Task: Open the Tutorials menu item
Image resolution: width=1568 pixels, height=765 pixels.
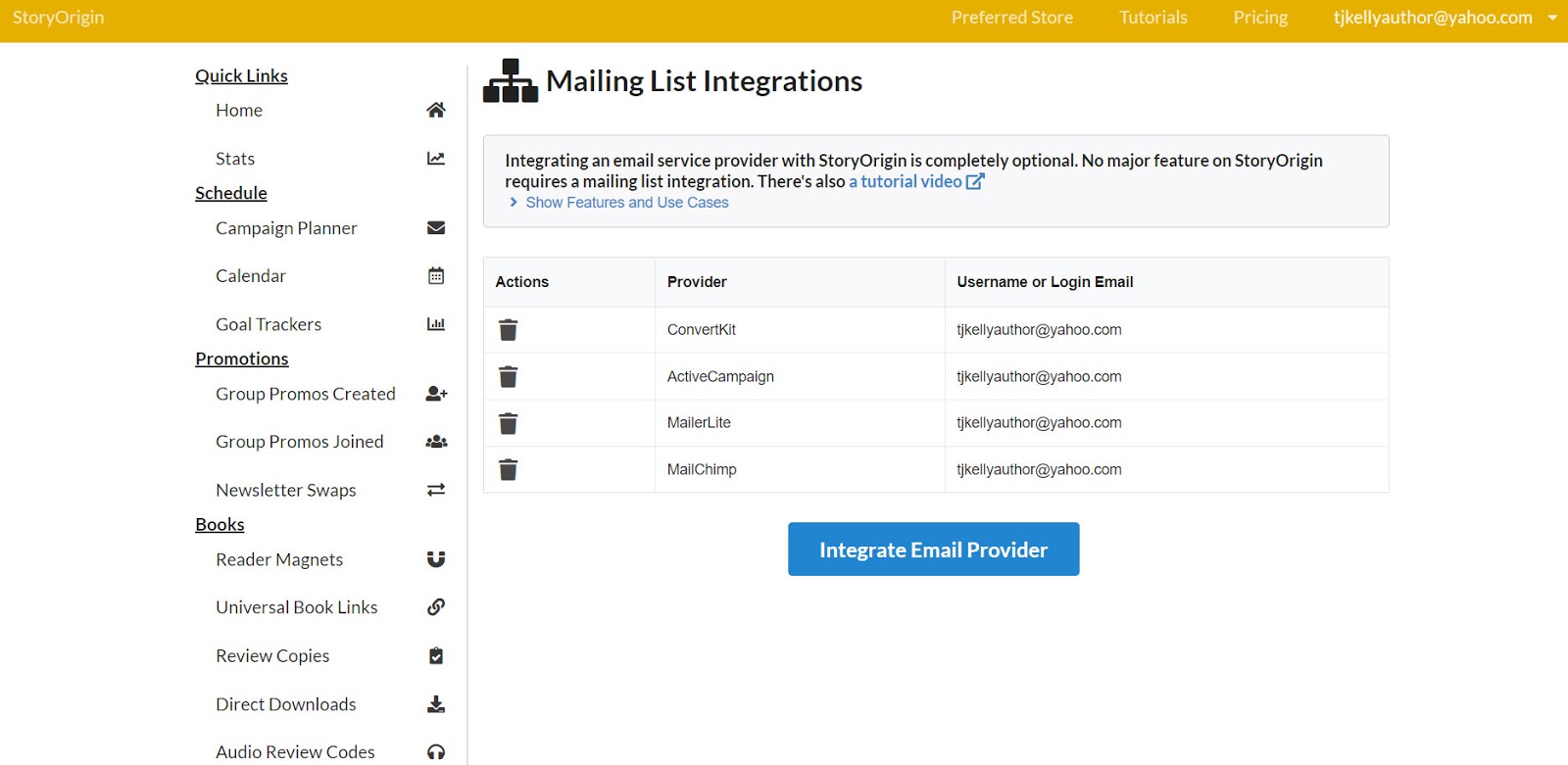Action: coord(1152,18)
